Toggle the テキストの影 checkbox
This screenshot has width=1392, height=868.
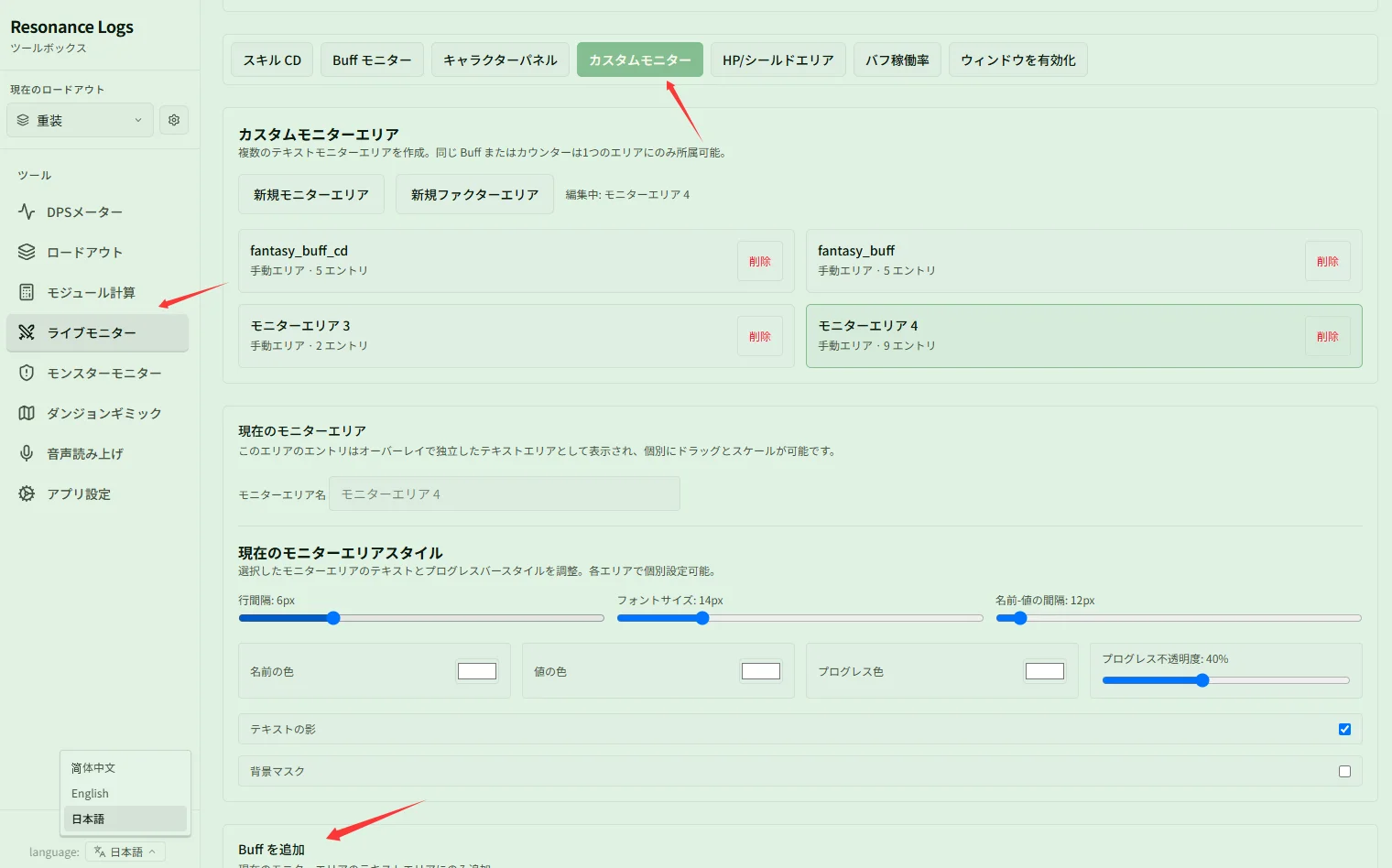(1344, 729)
